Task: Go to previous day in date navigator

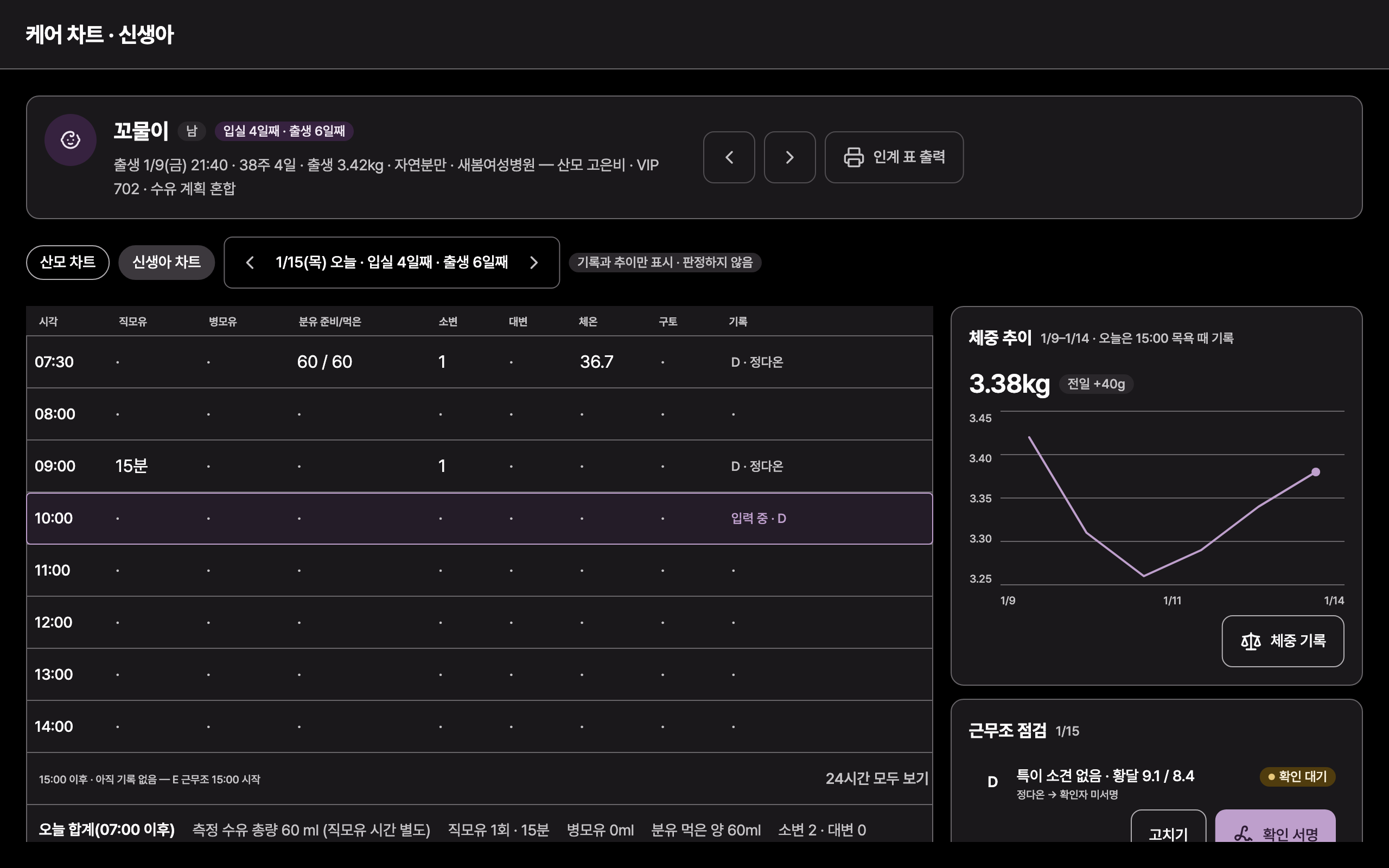Action: pyautogui.click(x=250, y=263)
